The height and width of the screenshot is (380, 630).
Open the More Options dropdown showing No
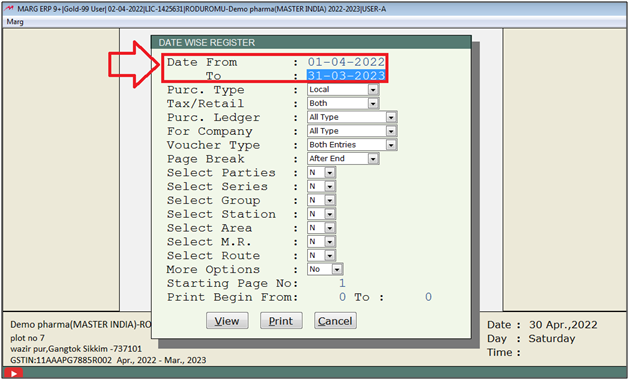coord(325,269)
